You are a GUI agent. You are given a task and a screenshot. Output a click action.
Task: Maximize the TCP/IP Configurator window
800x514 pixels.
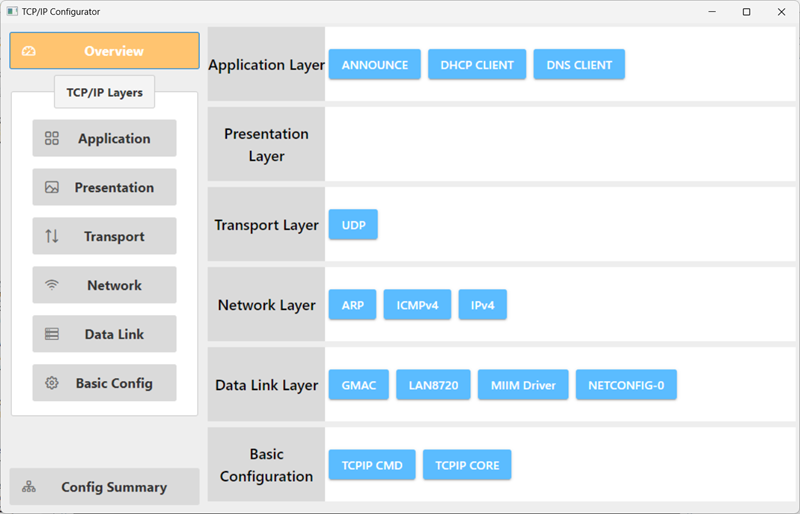[746, 12]
